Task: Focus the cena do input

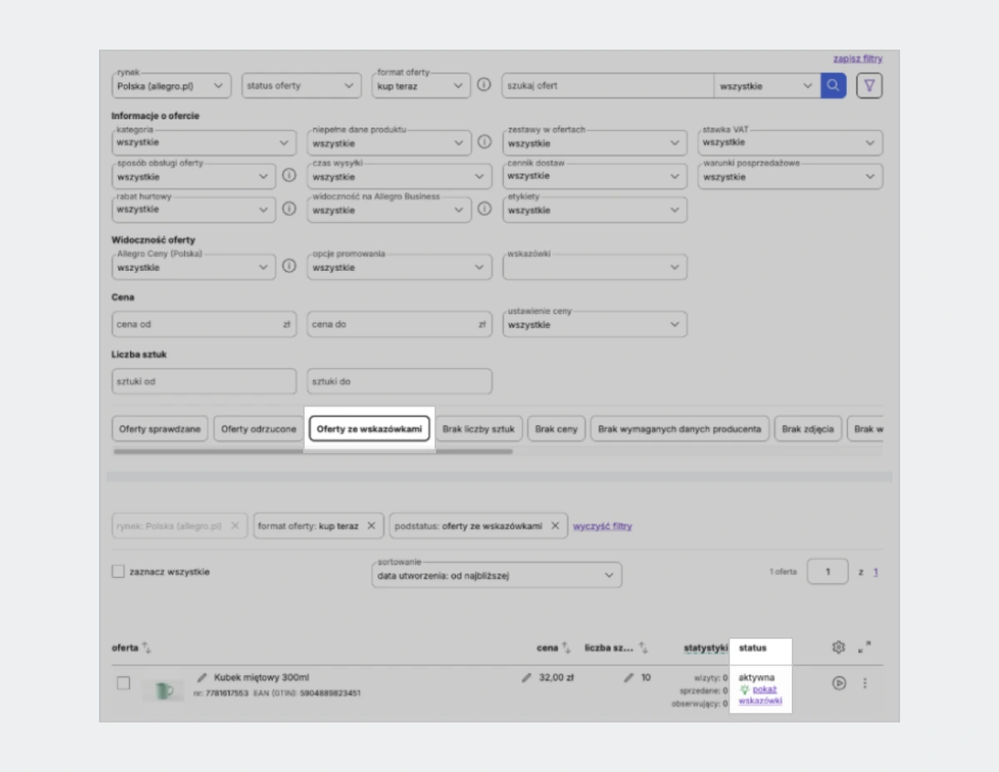Action: [399, 324]
